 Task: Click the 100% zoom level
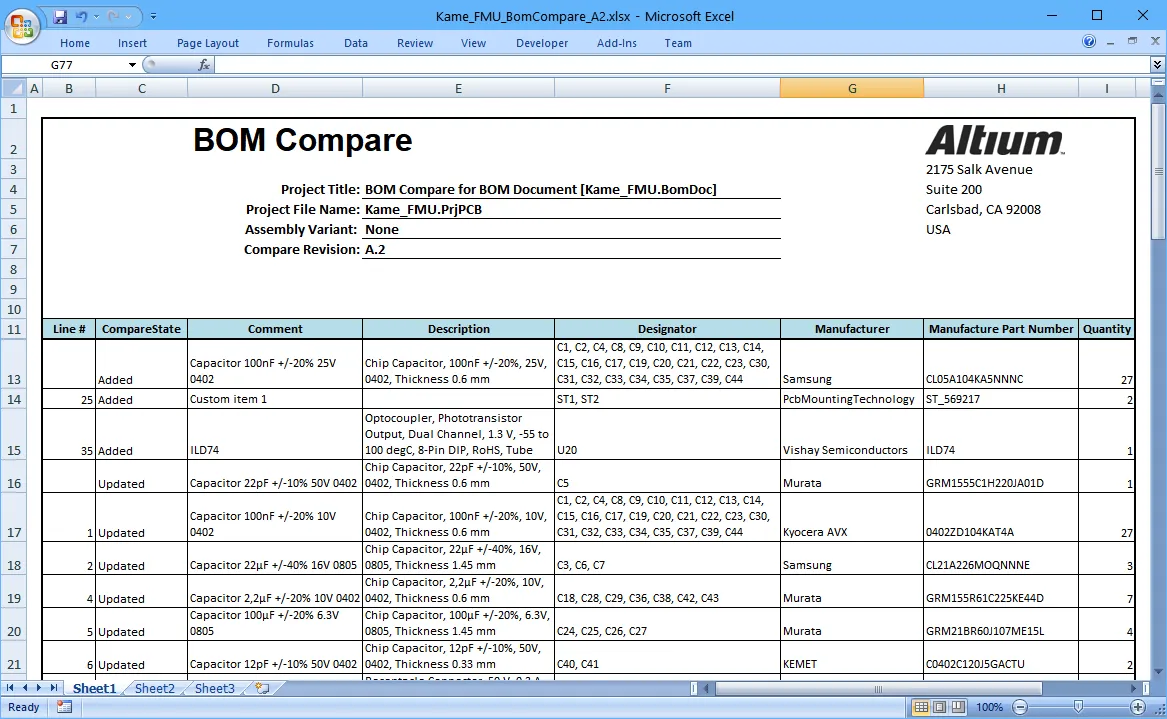click(989, 707)
